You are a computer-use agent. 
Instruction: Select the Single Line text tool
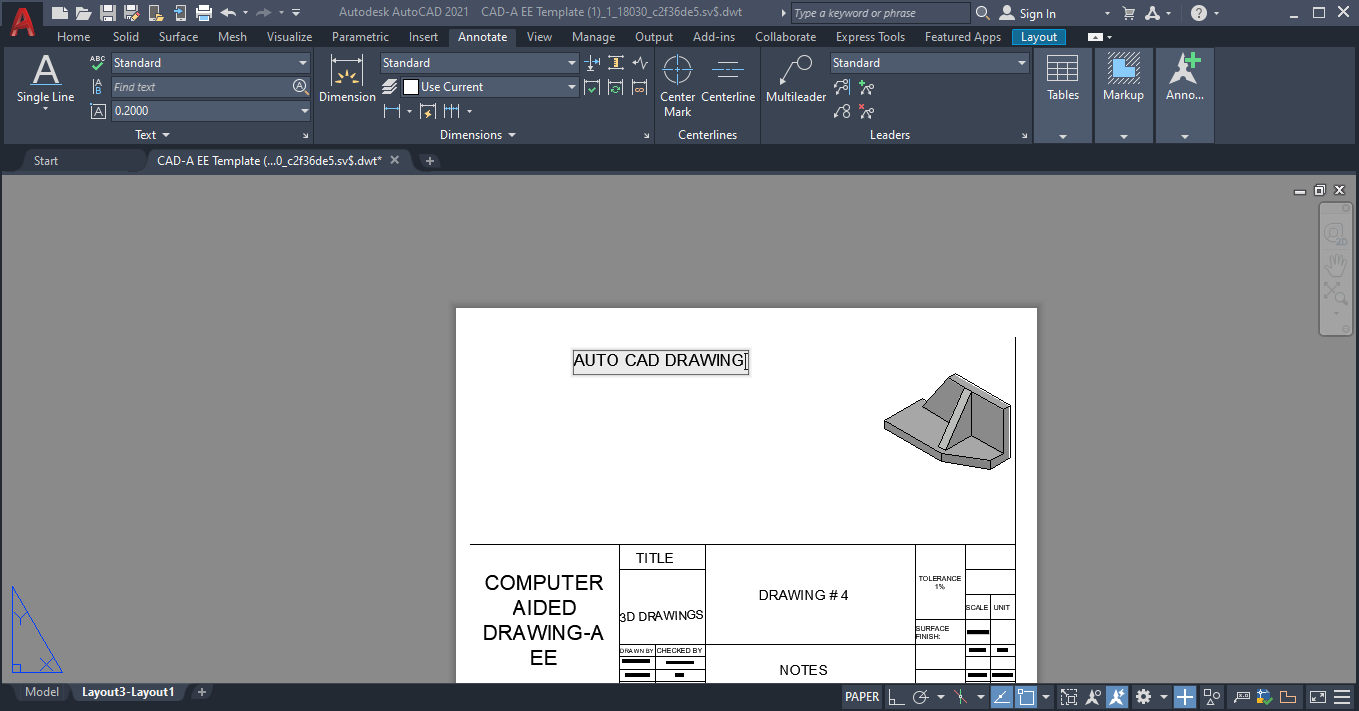[x=44, y=80]
